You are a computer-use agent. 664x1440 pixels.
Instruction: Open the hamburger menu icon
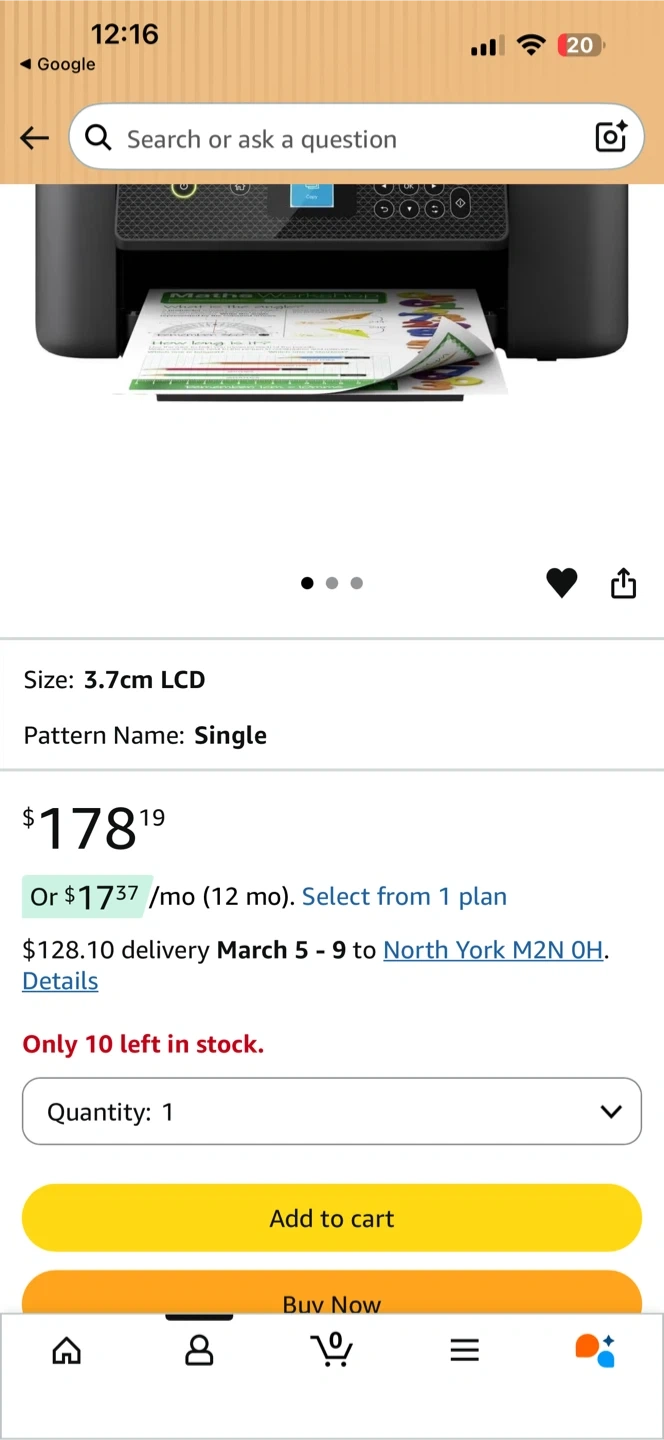[x=465, y=1351]
